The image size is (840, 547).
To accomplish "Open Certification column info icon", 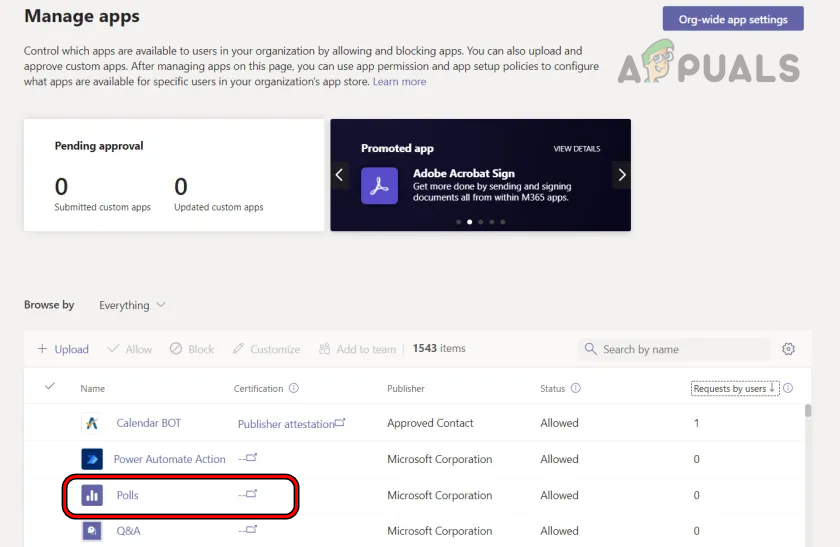I will coord(294,388).
